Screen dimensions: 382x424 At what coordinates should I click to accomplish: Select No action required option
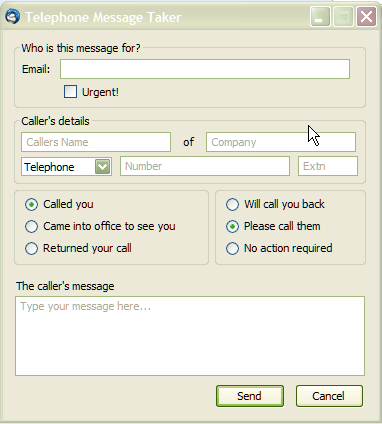click(232, 248)
